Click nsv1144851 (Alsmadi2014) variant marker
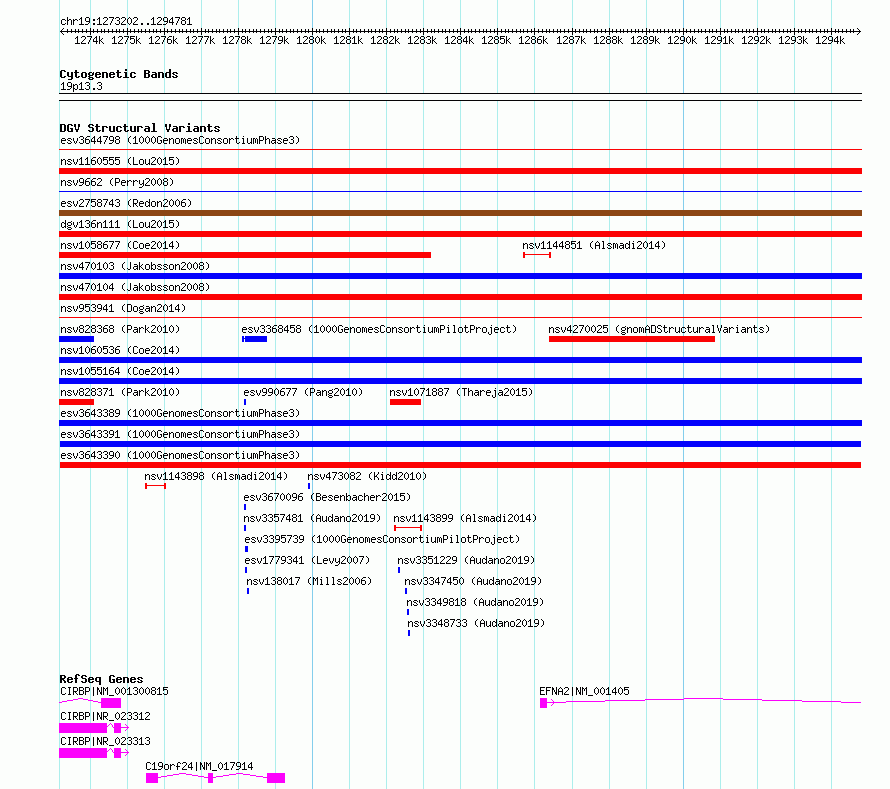This screenshot has width=890, height=789. [x=537, y=255]
